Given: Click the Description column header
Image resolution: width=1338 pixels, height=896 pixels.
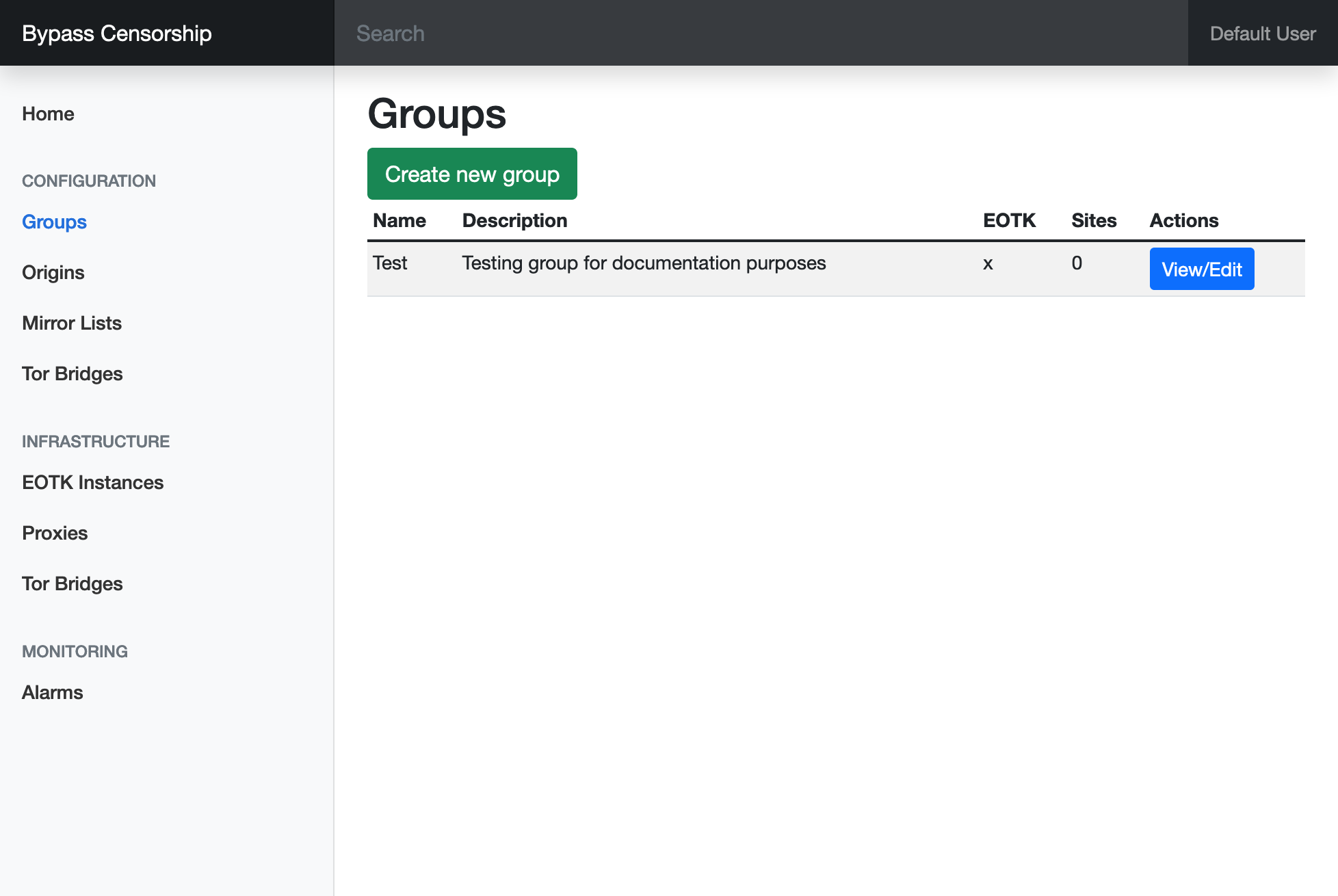Looking at the screenshot, I should (514, 220).
